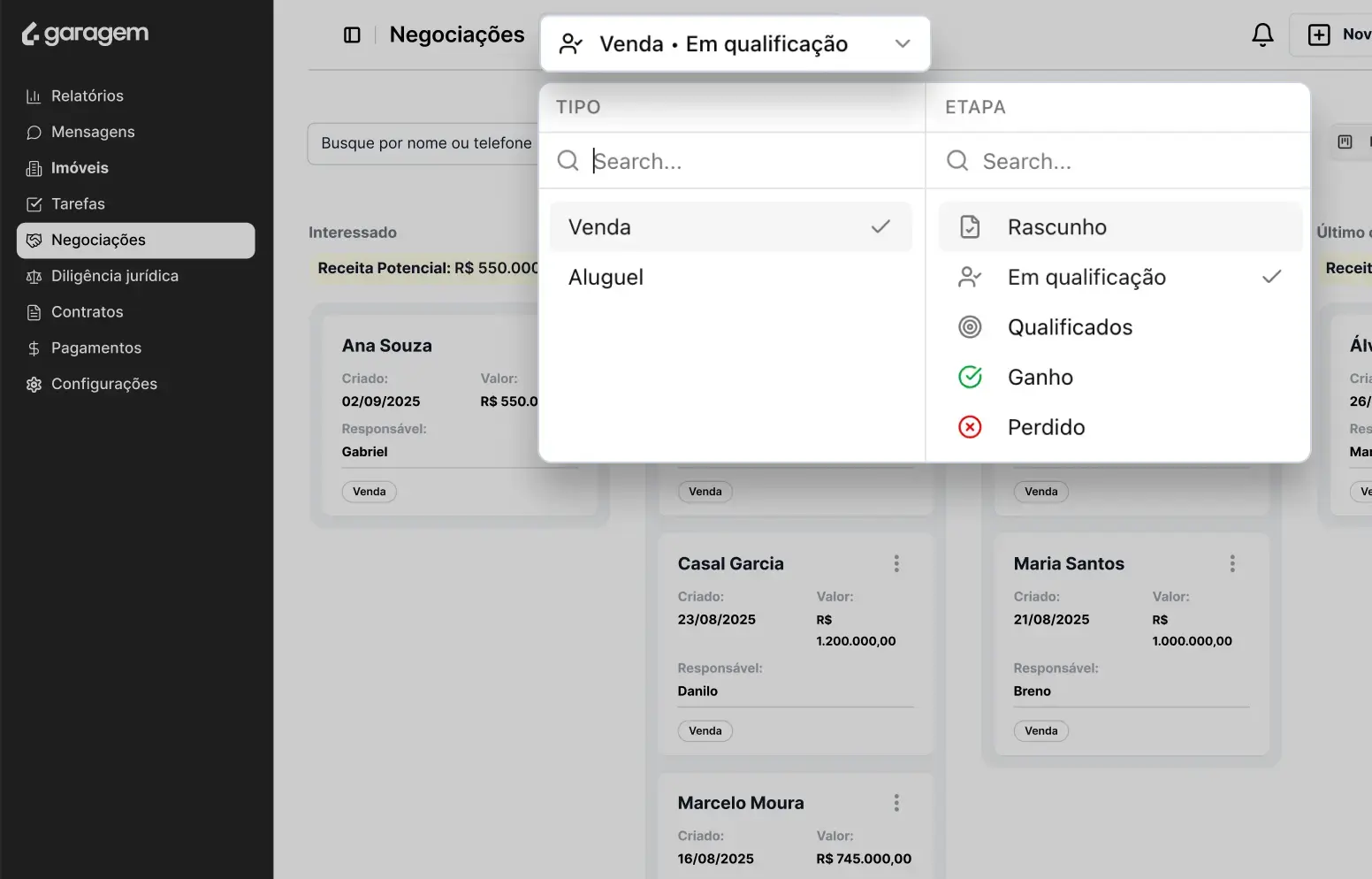Collapse the sidebar using the panel toggle icon
Screen dimensions: 1372x879
(x=351, y=34)
